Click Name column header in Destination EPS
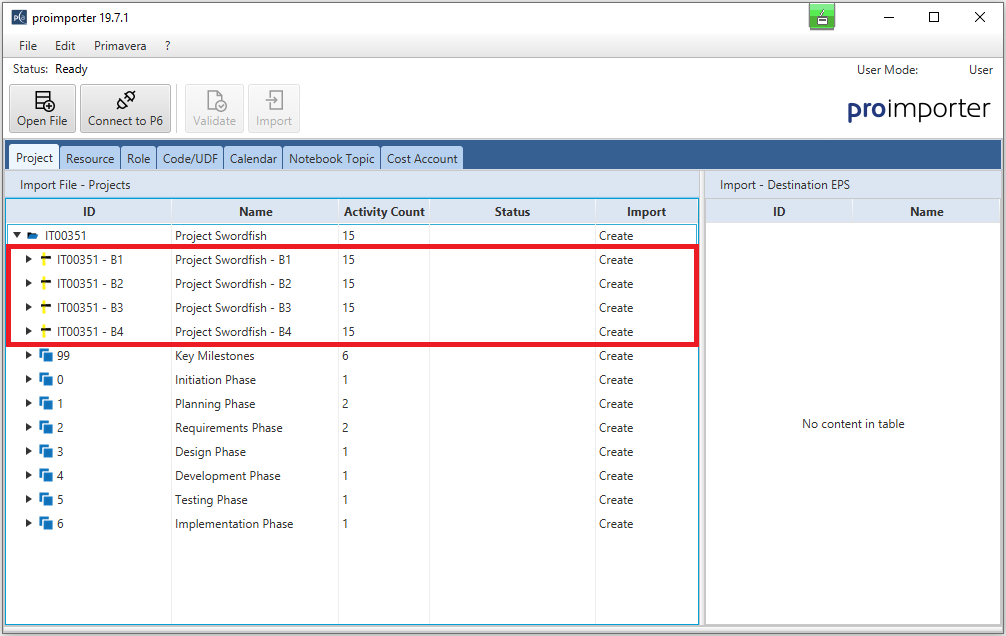Screen dimensions: 1006x636 926,212
